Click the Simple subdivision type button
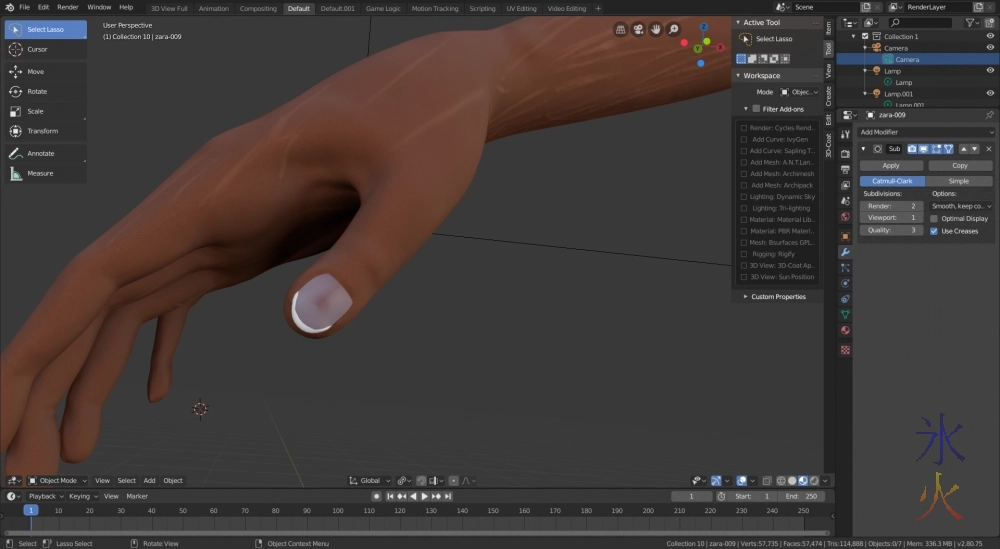 tap(958, 181)
